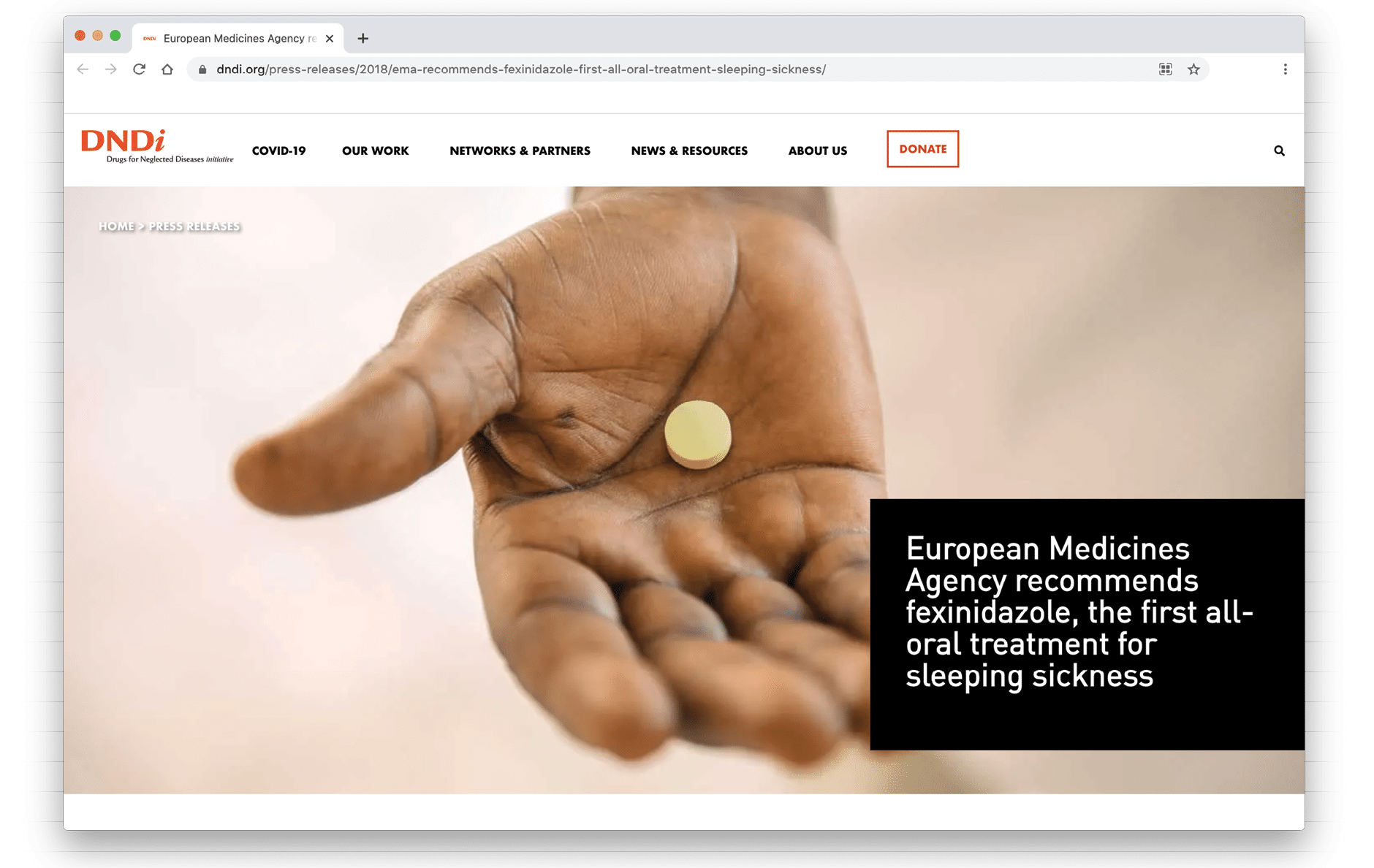Open site search with magnifier icon
This screenshot has width=1374, height=868.
pos(1279,151)
